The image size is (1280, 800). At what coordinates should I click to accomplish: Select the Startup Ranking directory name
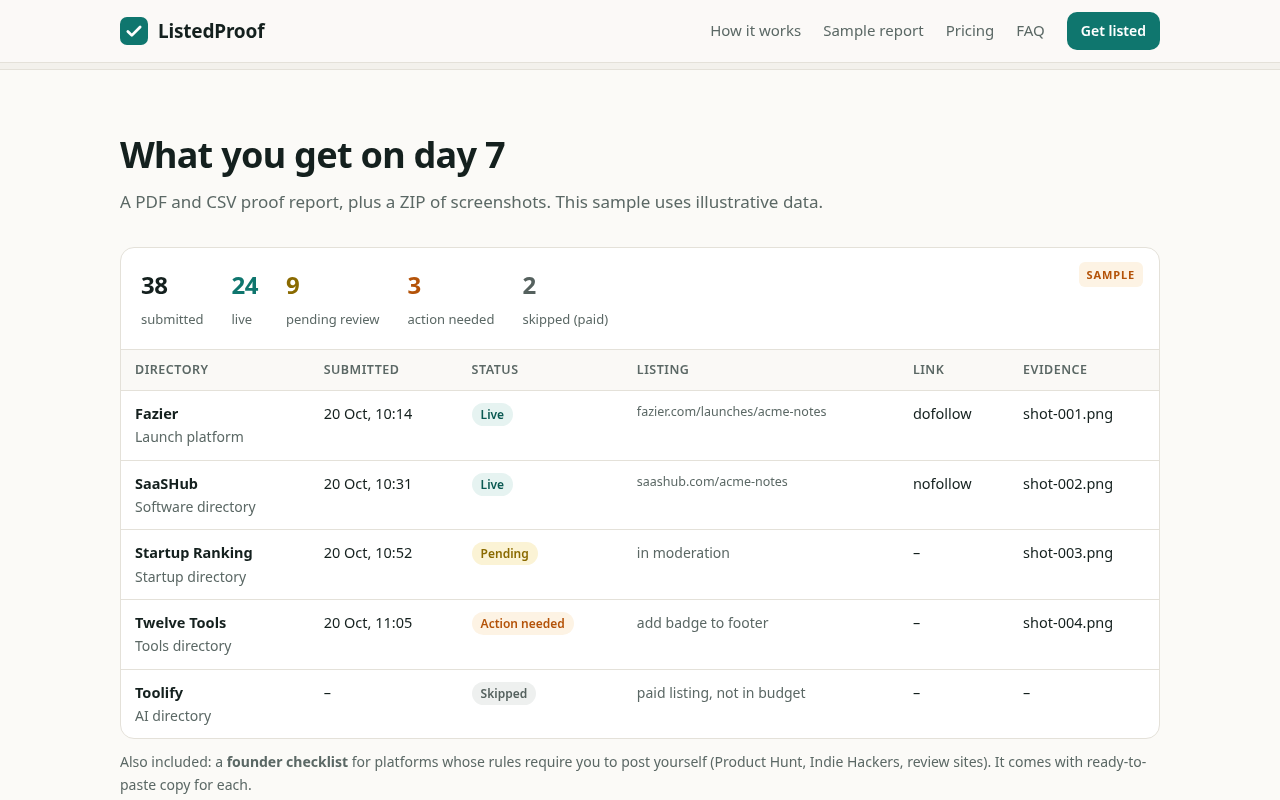(x=194, y=553)
